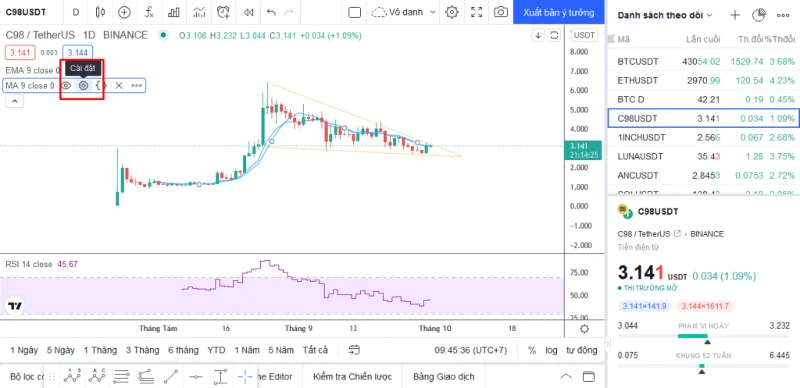This screenshot has height=388, width=800.
Task: Open source code braces for MA 9 indicator
Action: [101, 85]
